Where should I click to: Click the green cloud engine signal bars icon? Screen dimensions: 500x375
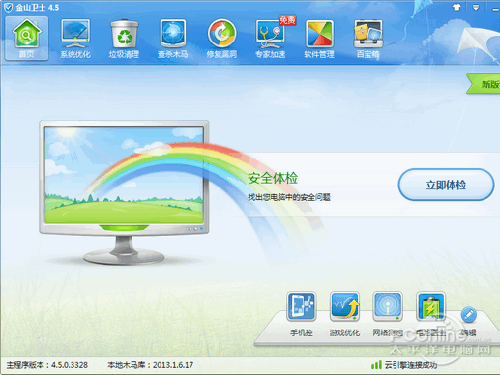(376, 365)
